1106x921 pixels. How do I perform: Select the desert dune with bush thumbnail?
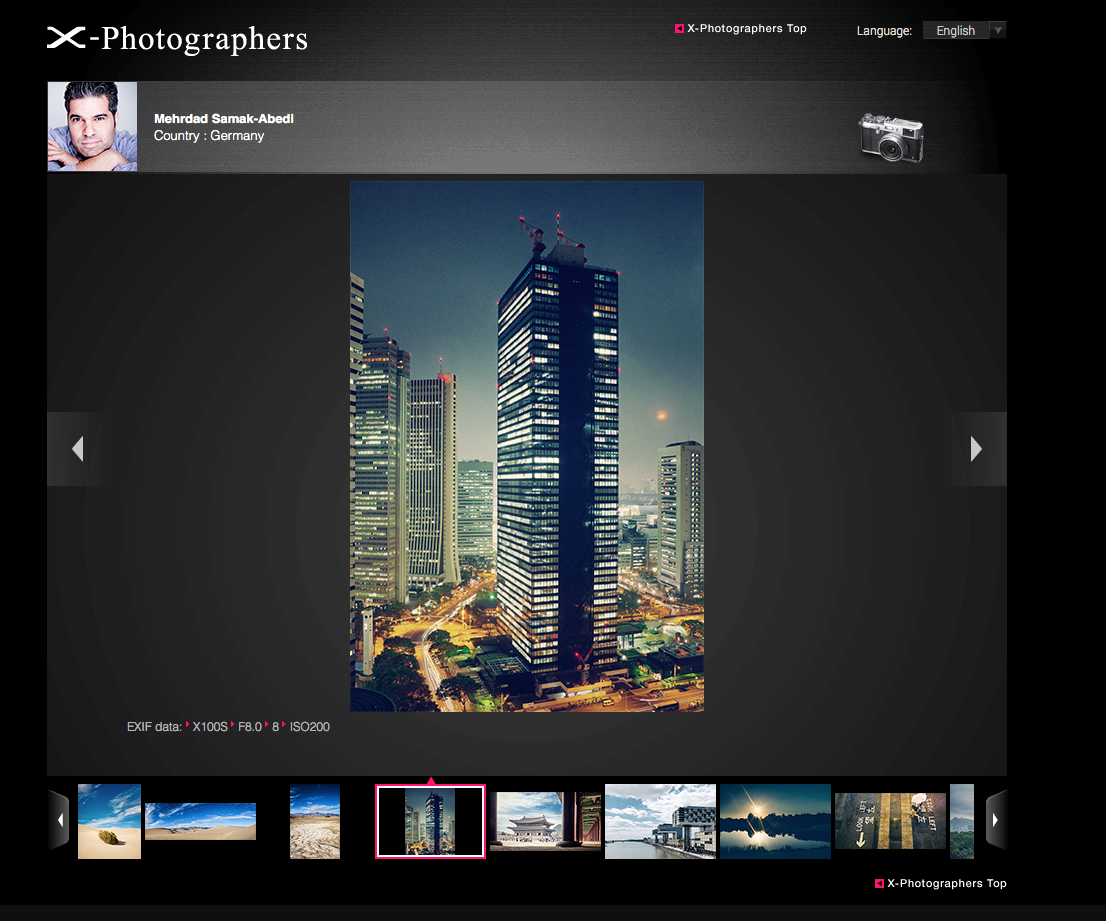[x=109, y=821]
